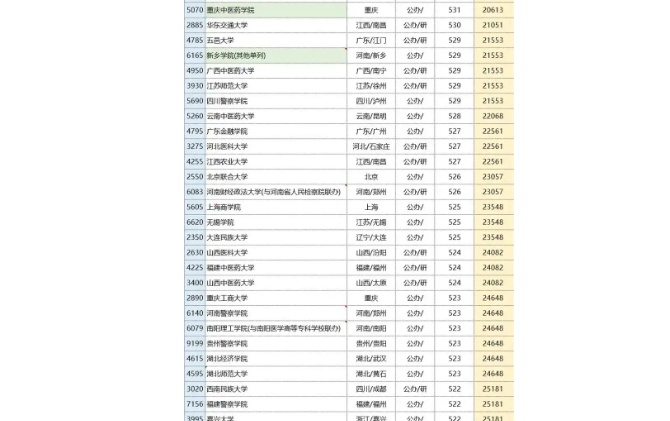Select location cell 广西/南宁
The image size is (670, 421).
pos(371,71)
